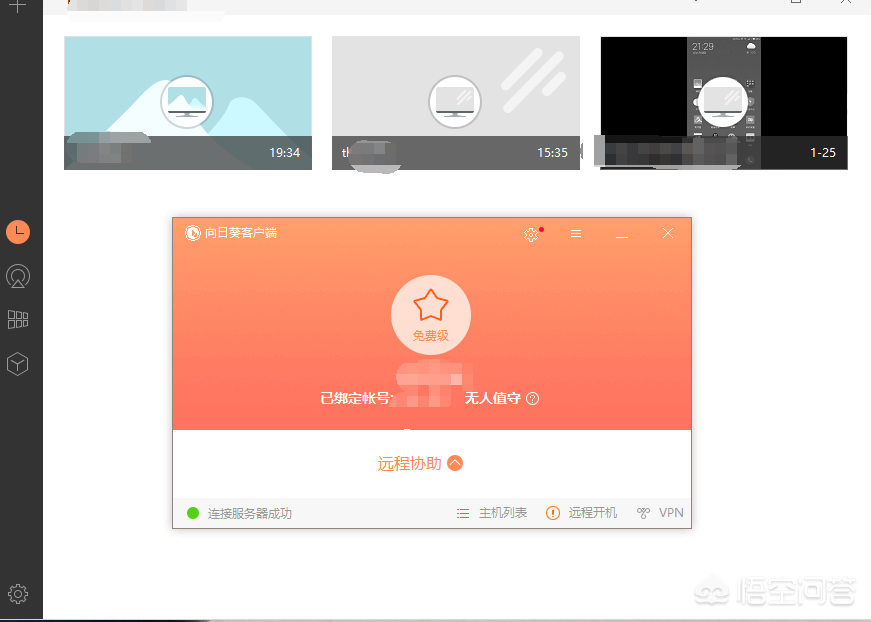Click monitor icon on the 1-25 thumbnail
The width and height of the screenshot is (872, 622).
(x=722, y=103)
